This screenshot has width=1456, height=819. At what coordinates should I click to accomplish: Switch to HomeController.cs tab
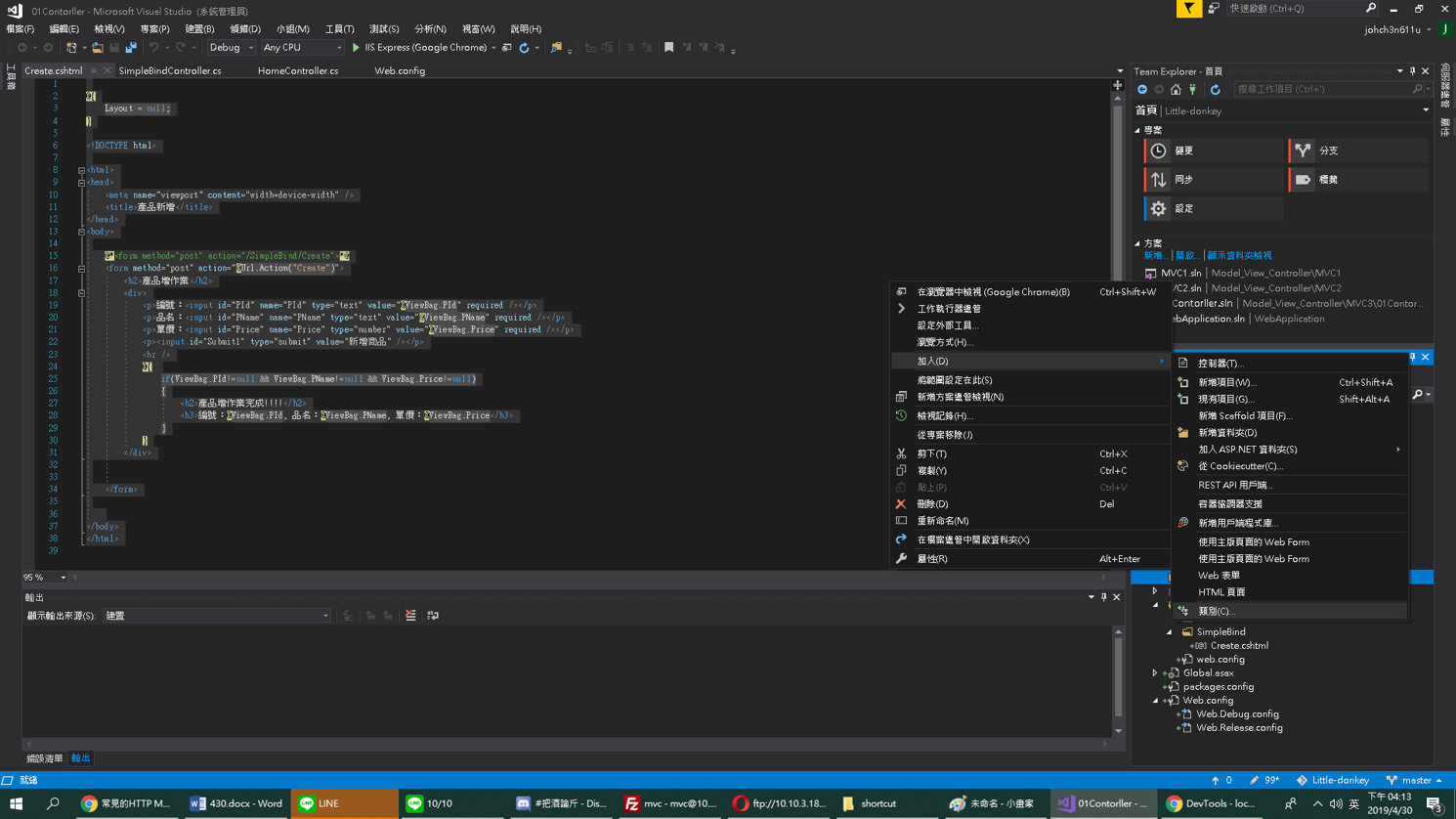298,70
